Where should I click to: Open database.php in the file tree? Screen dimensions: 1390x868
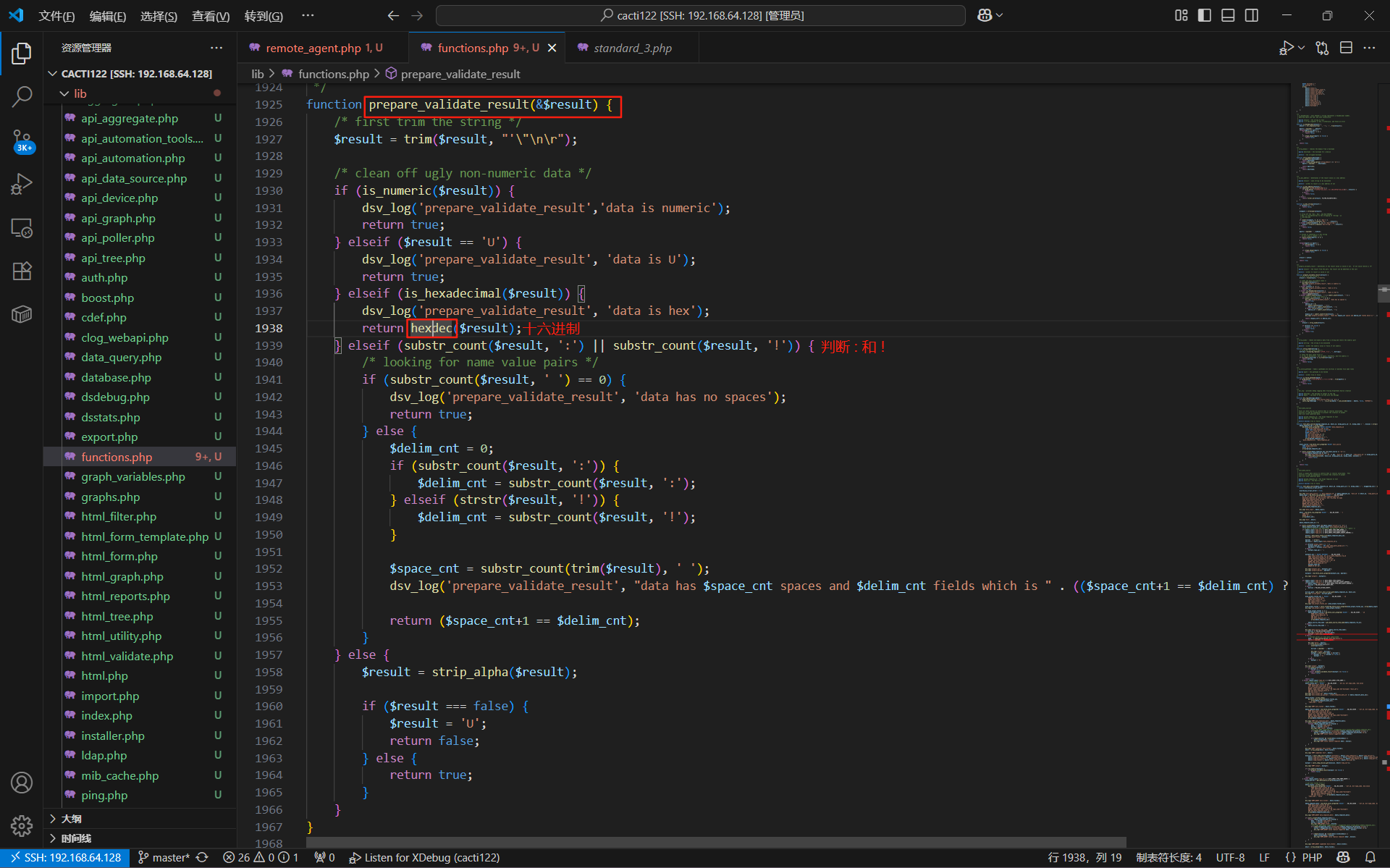point(116,377)
